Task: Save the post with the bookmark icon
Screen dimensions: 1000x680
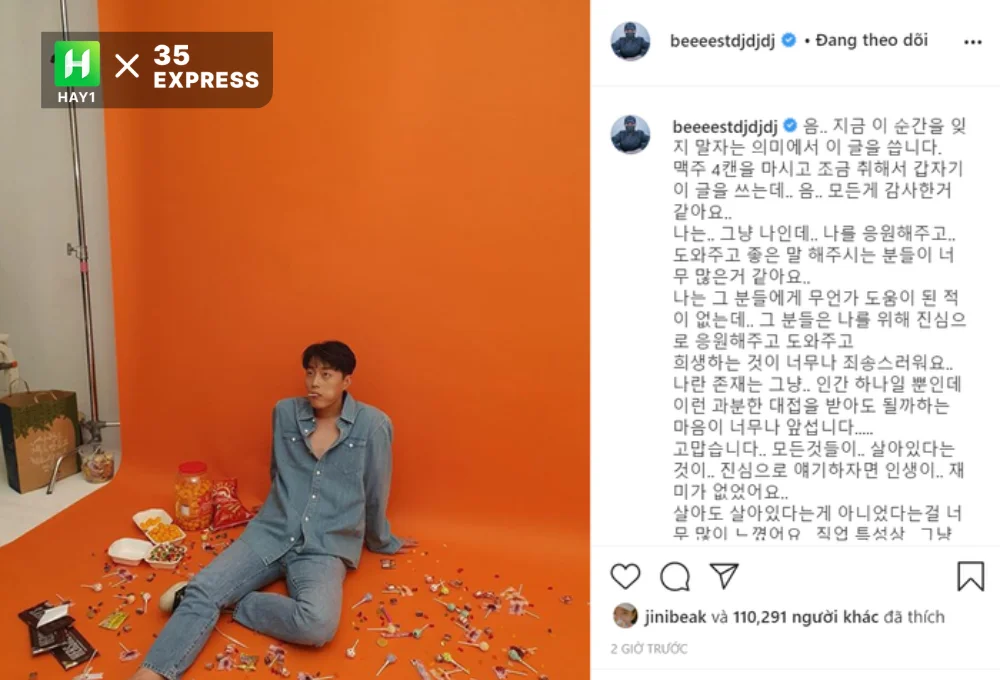Action: pyautogui.click(x=970, y=575)
